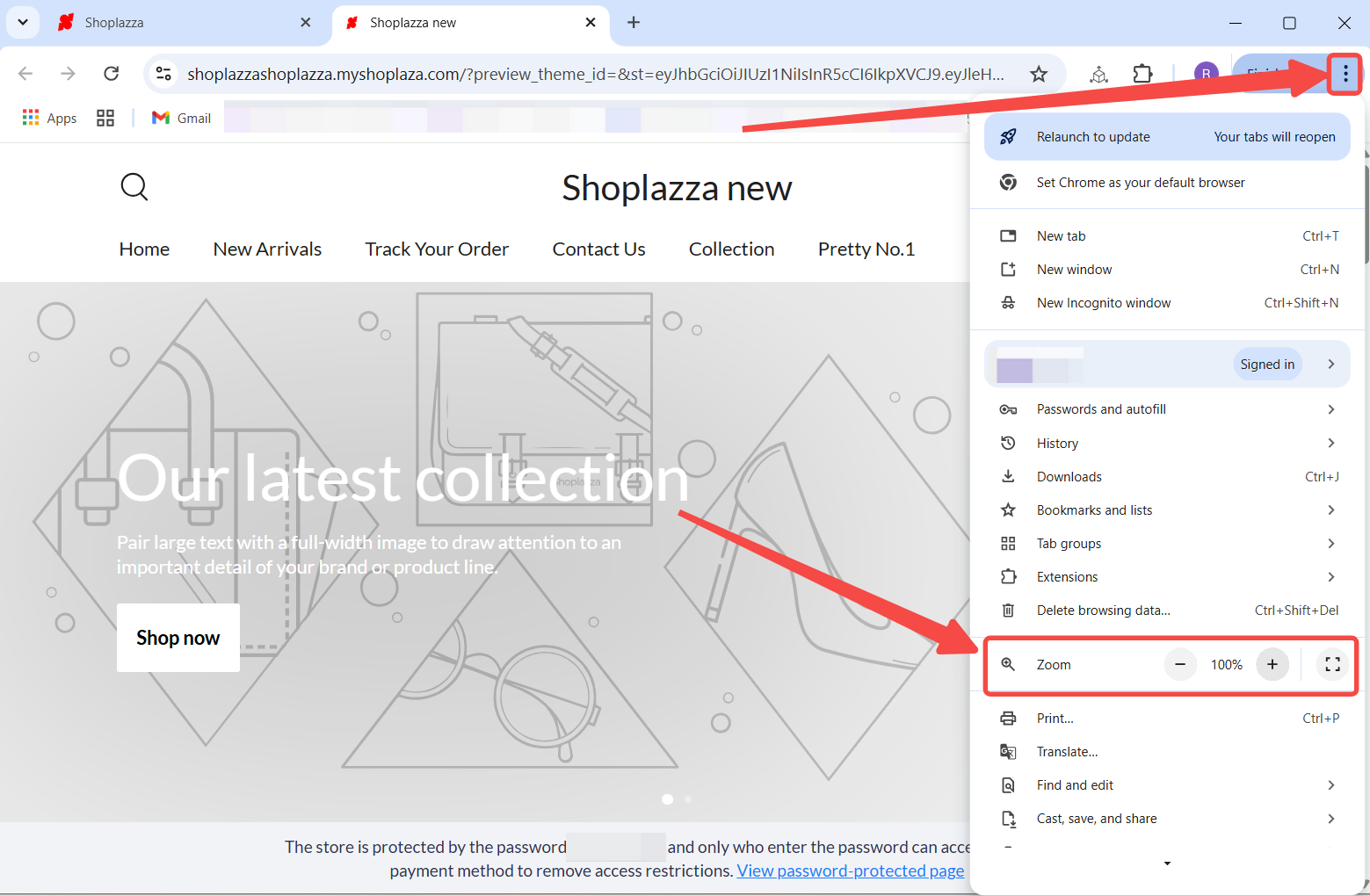Decrease zoom with minus button
This screenshot has height=896, width=1370.
click(1180, 664)
